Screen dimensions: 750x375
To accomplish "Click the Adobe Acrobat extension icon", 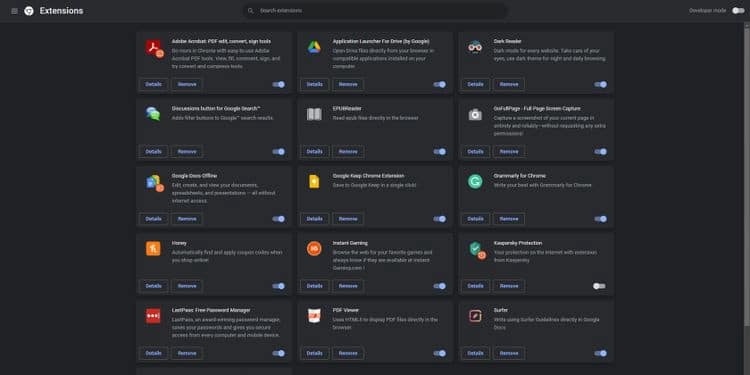I will (154, 48).
